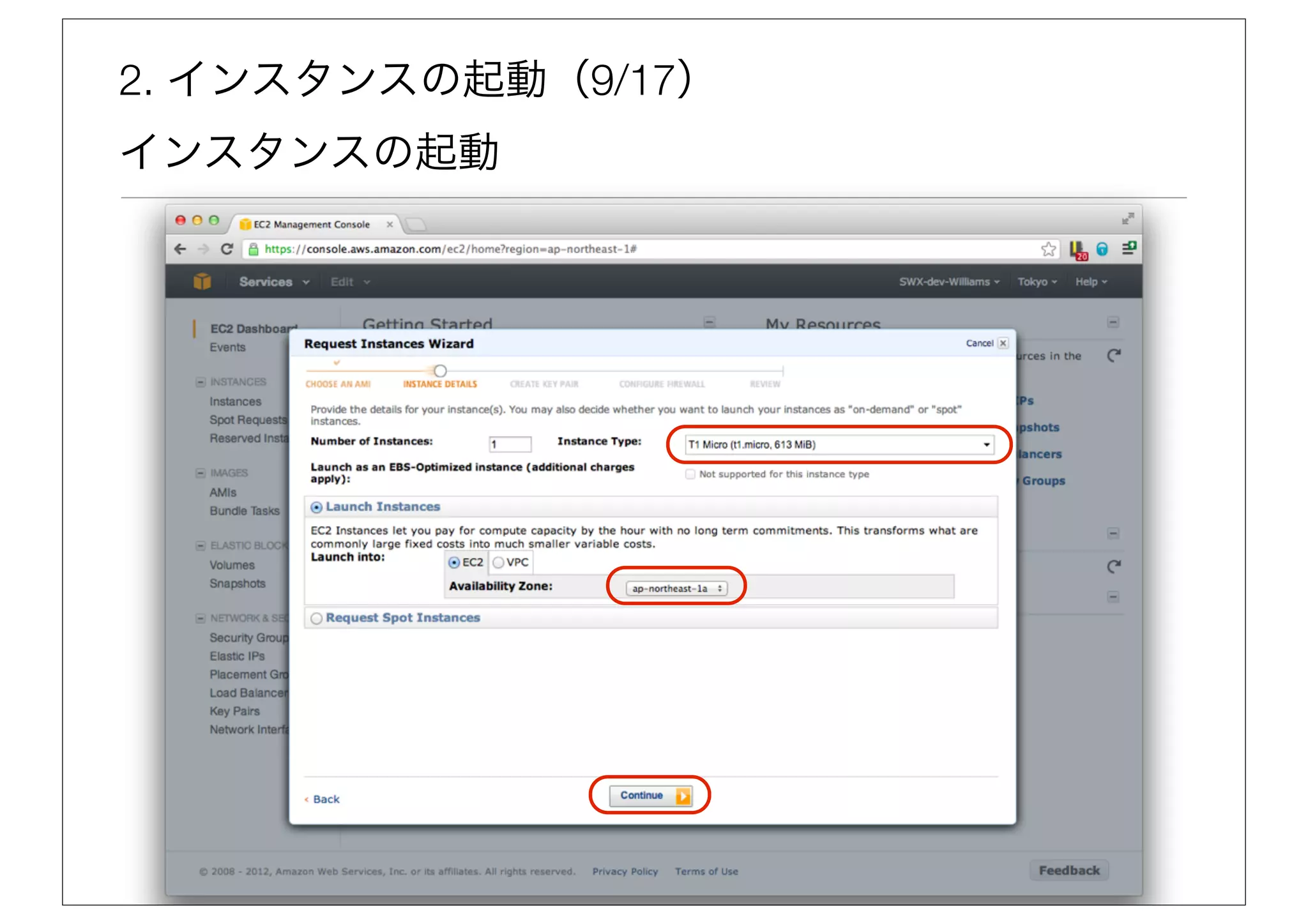Click the browser back arrow
This screenshot has height=924, width=1308.
181,249
